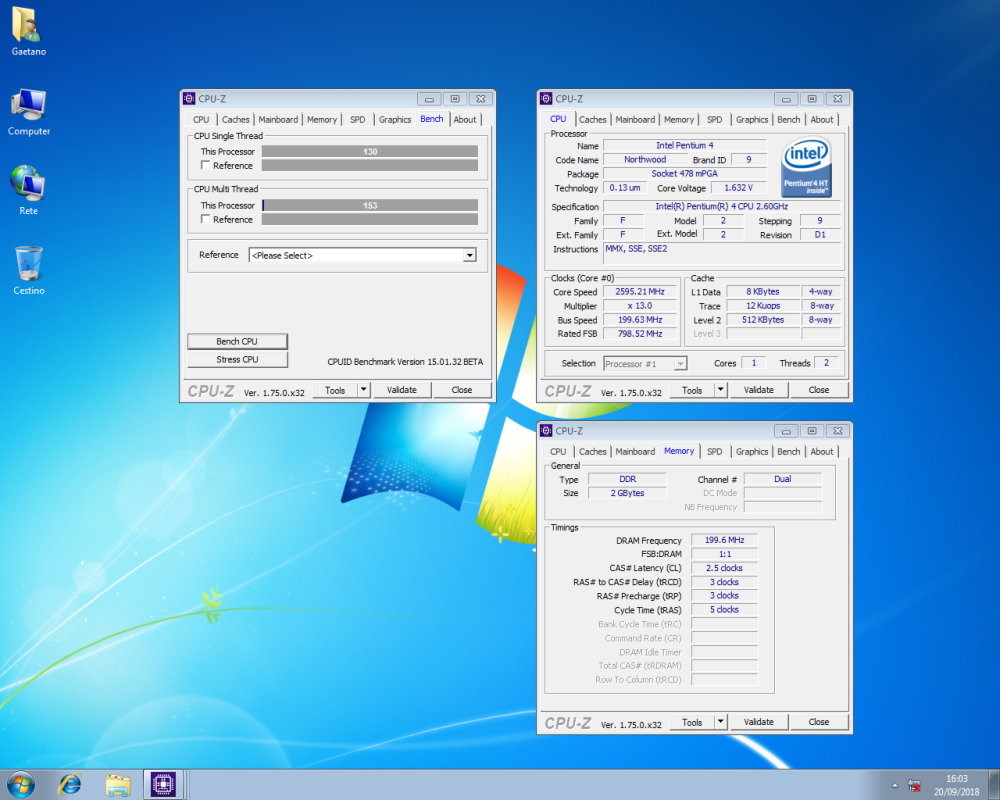Click the single thread benchmark score bar

click(x=369, y=151)
